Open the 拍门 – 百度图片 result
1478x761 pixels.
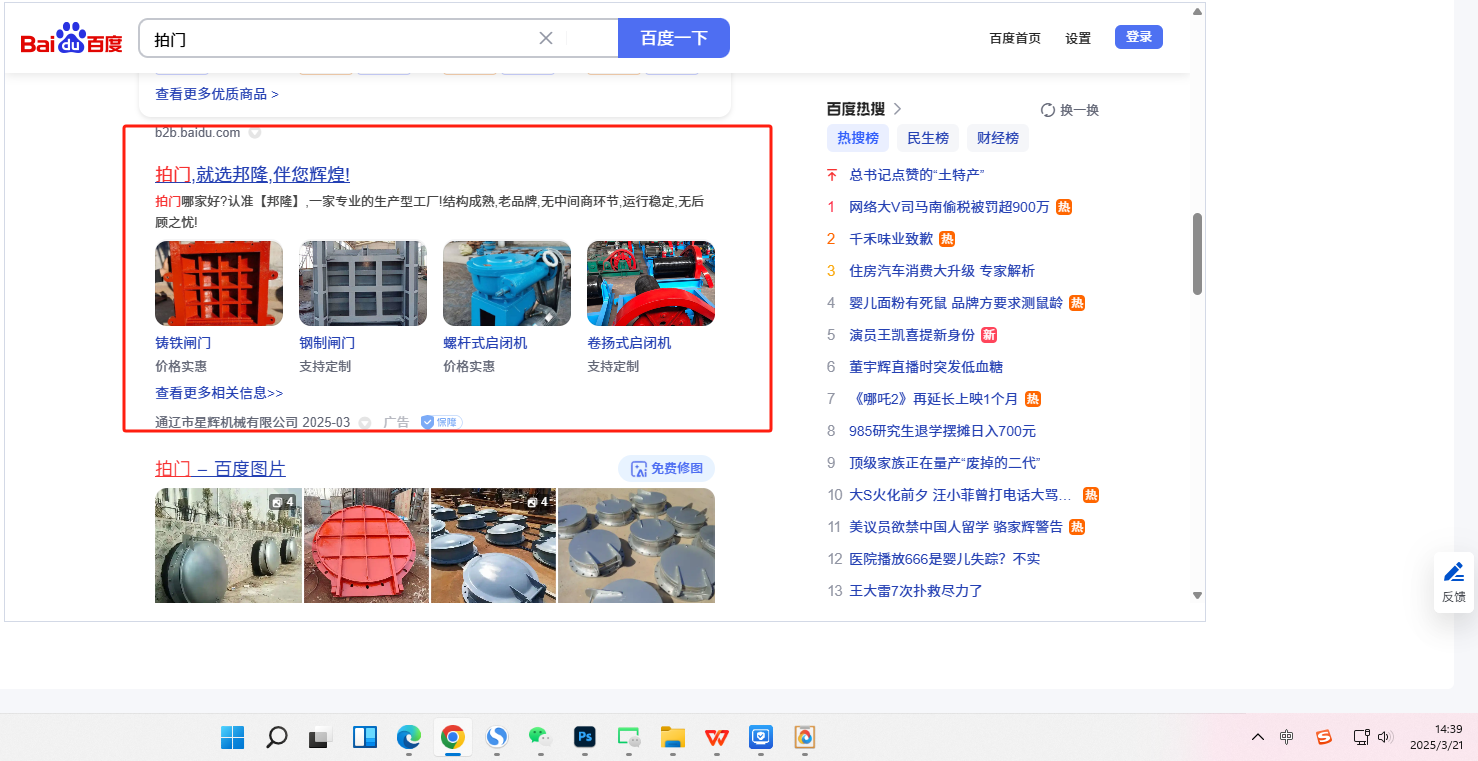[220, 468]
